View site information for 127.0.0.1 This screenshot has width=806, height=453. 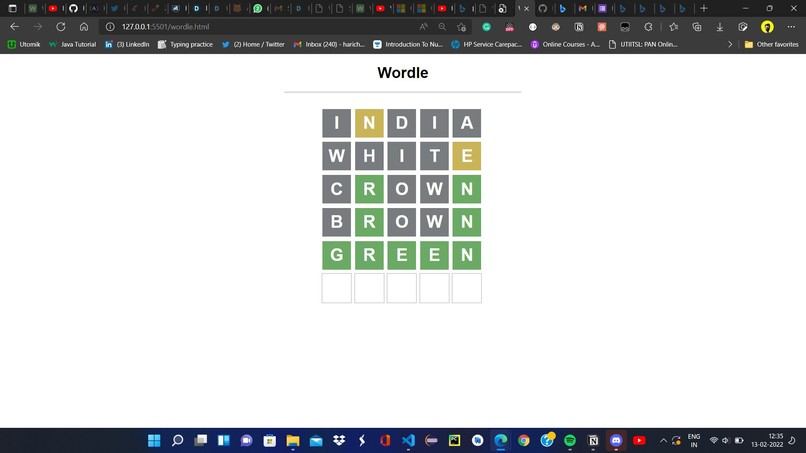tap(110, 27)
